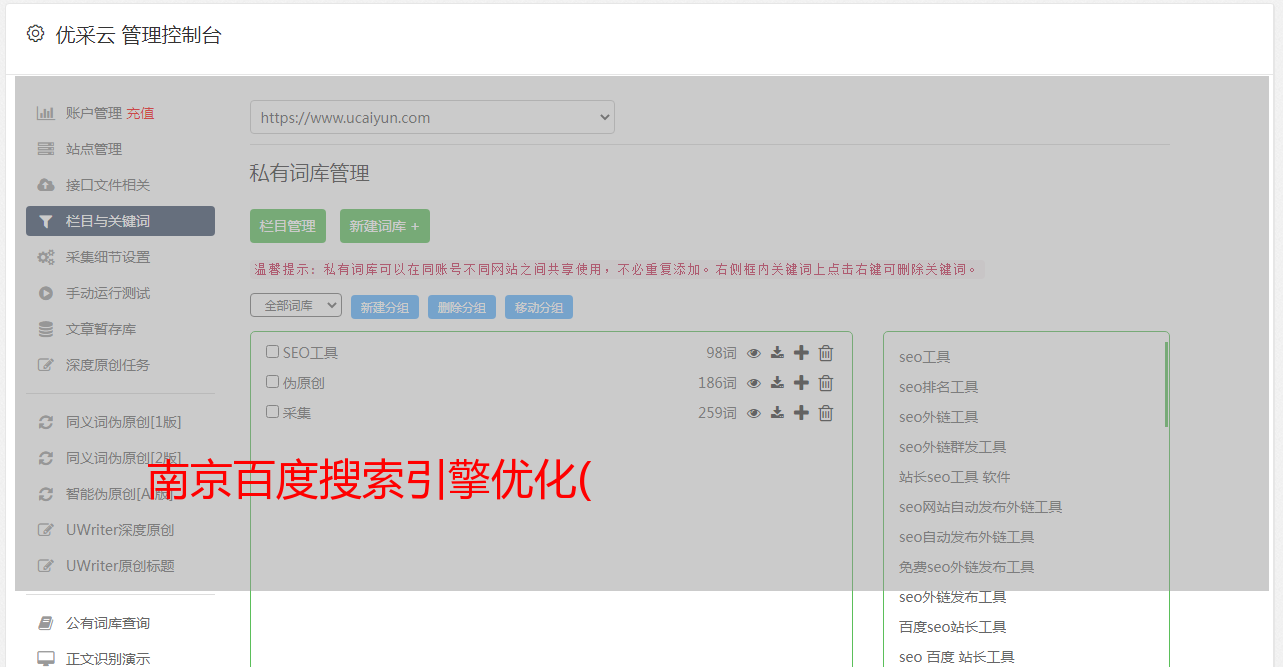Select keyword seo排名工具 in right list
1283x667 pixels.
938,387
